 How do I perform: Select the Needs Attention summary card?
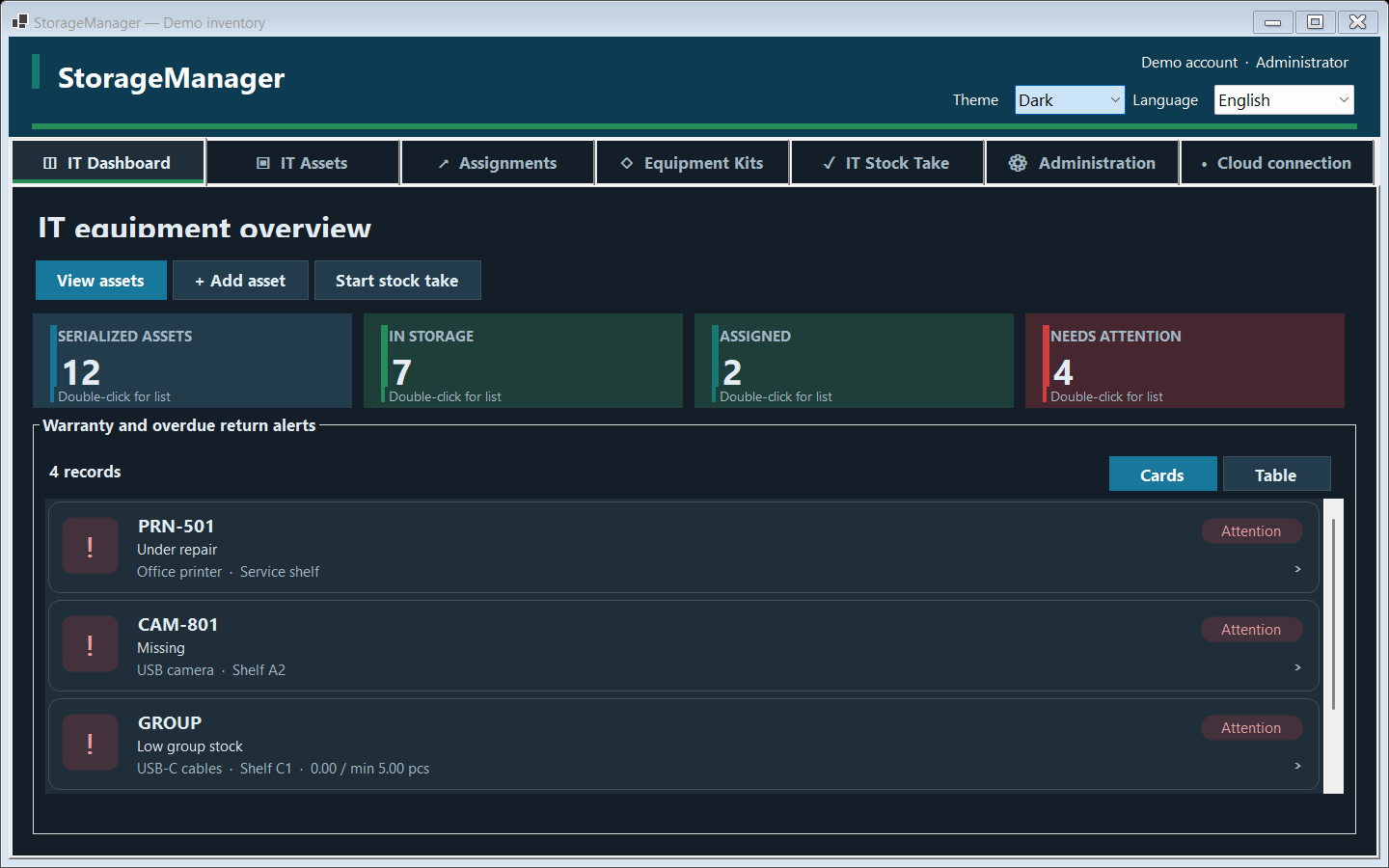point(1185,361)
